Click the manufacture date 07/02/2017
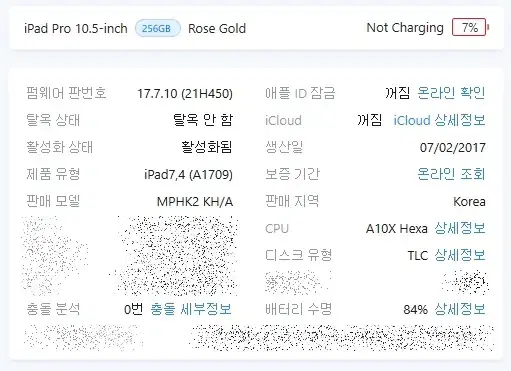Screen dimensions: 511x371 453,147
